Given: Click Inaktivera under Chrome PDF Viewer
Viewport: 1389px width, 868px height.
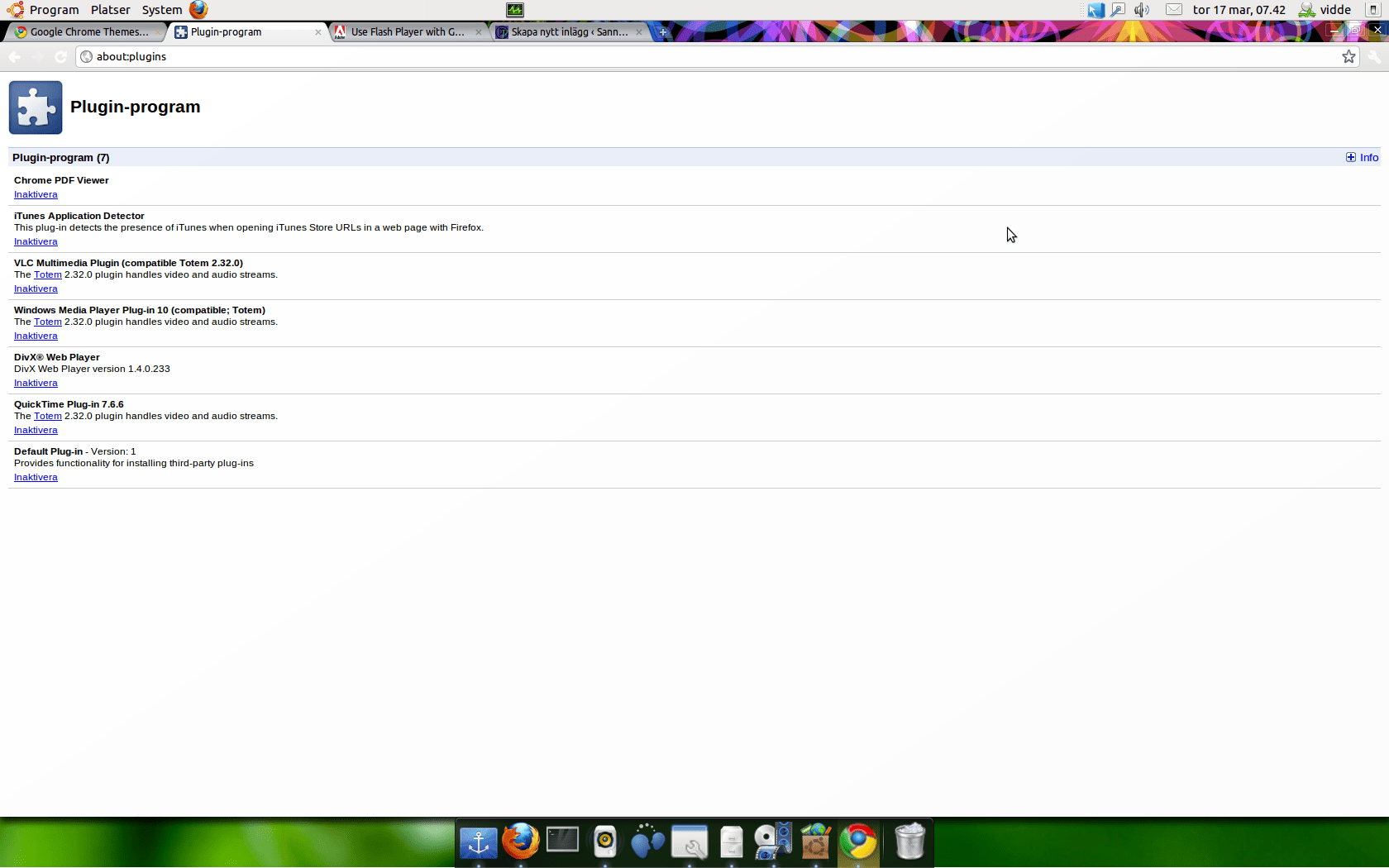Looking at the screenshot, I should (x=36, y=195).
